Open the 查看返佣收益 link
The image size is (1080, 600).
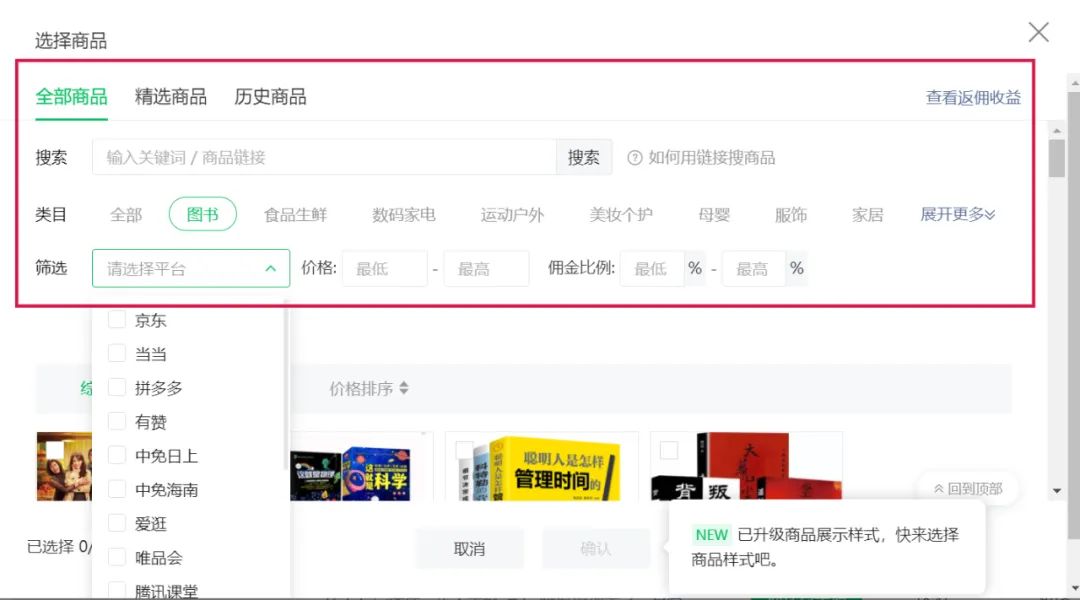971,96
